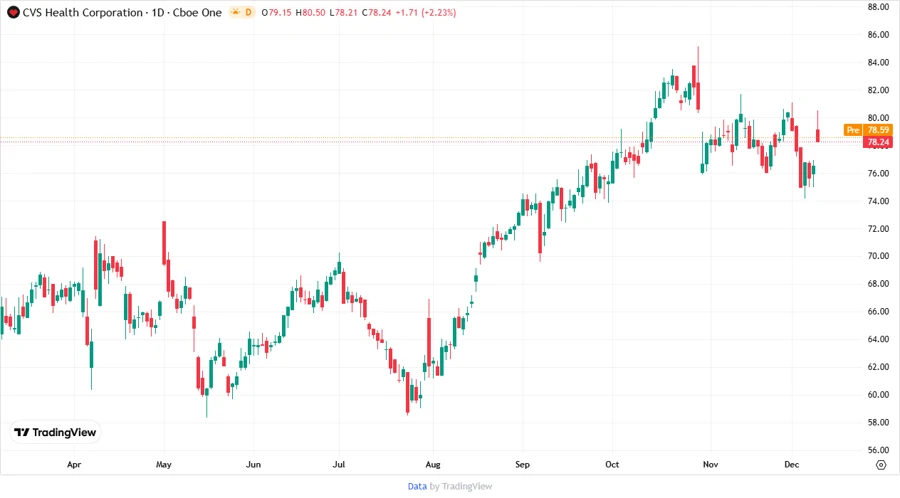900x498 pixels.
Task: Click the Apr label on time axis
Action: [74, 465]
